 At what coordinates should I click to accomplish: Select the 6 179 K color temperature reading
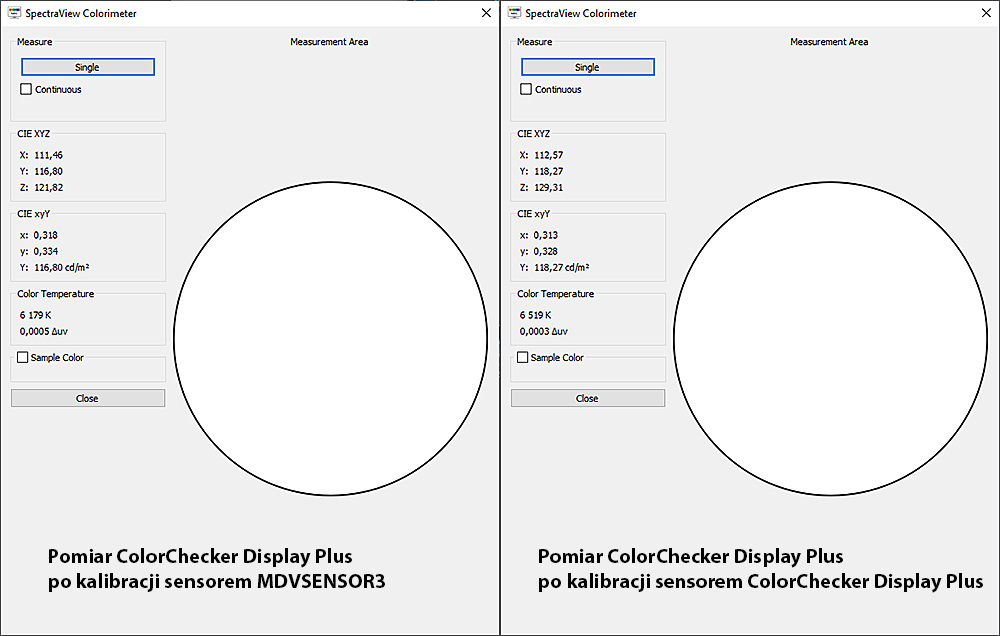[38, 315]
